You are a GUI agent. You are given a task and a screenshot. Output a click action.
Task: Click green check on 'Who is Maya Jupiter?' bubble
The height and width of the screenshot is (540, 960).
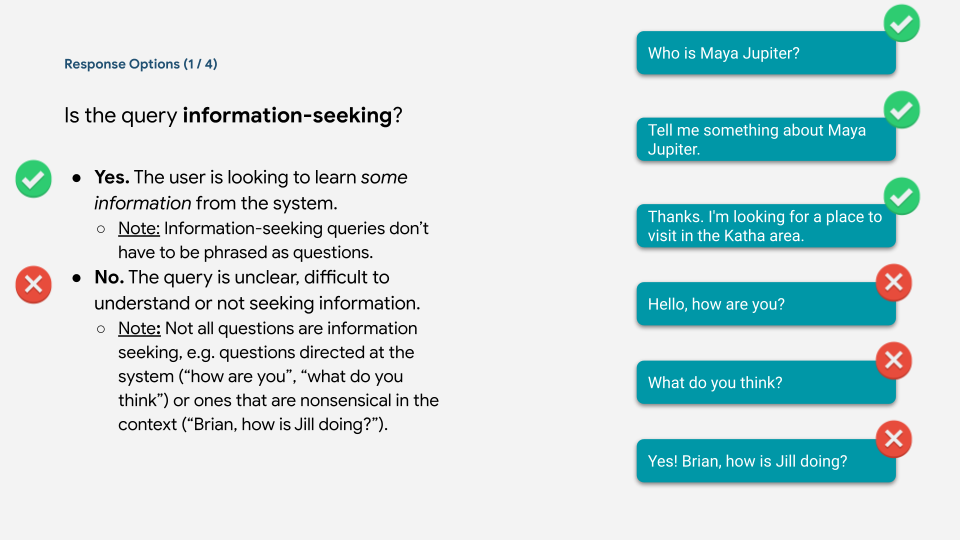pos(902,23)
